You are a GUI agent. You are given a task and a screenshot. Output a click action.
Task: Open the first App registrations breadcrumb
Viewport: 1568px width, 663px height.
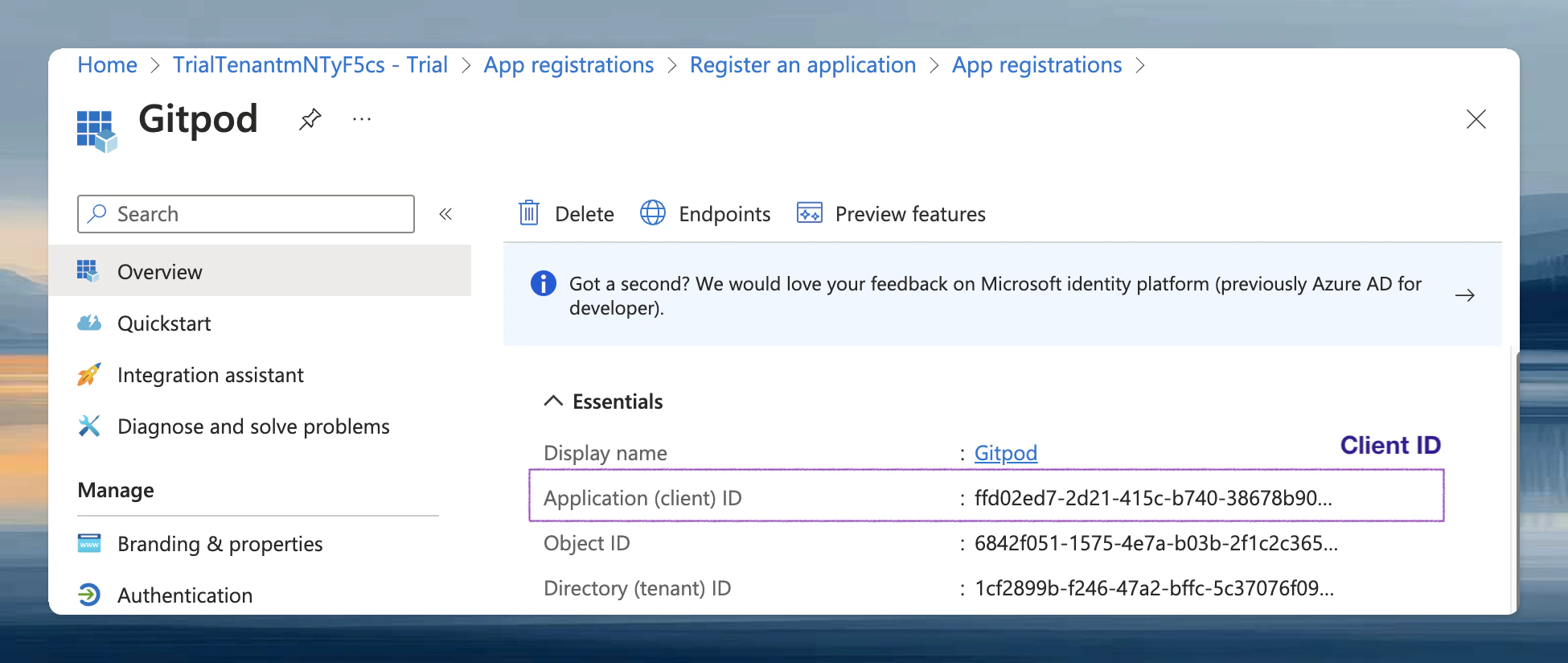(x=569, y=65)
